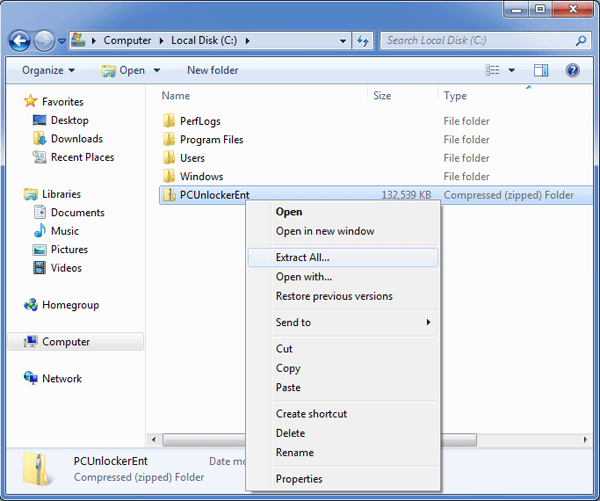
Task: Toggle the preview pane icon
Action: (x=541, y=70)
